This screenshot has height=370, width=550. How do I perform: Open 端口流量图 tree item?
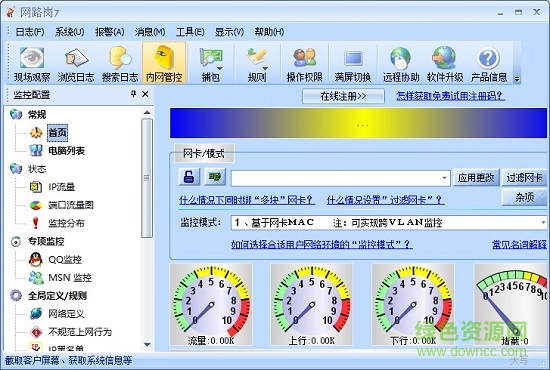click(x=71, y=205)
